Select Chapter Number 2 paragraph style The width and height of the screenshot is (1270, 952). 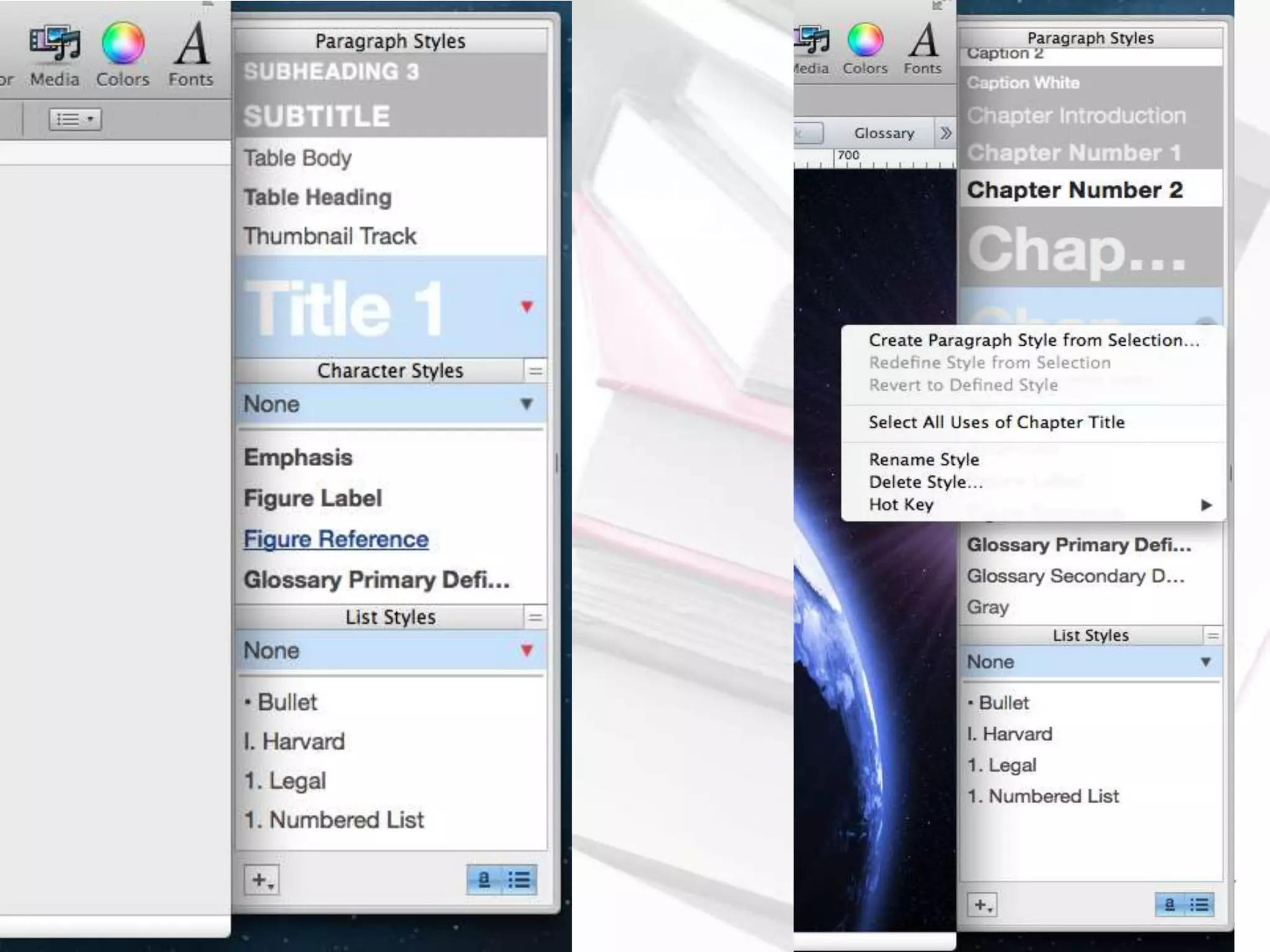(x=1074, y=190)
